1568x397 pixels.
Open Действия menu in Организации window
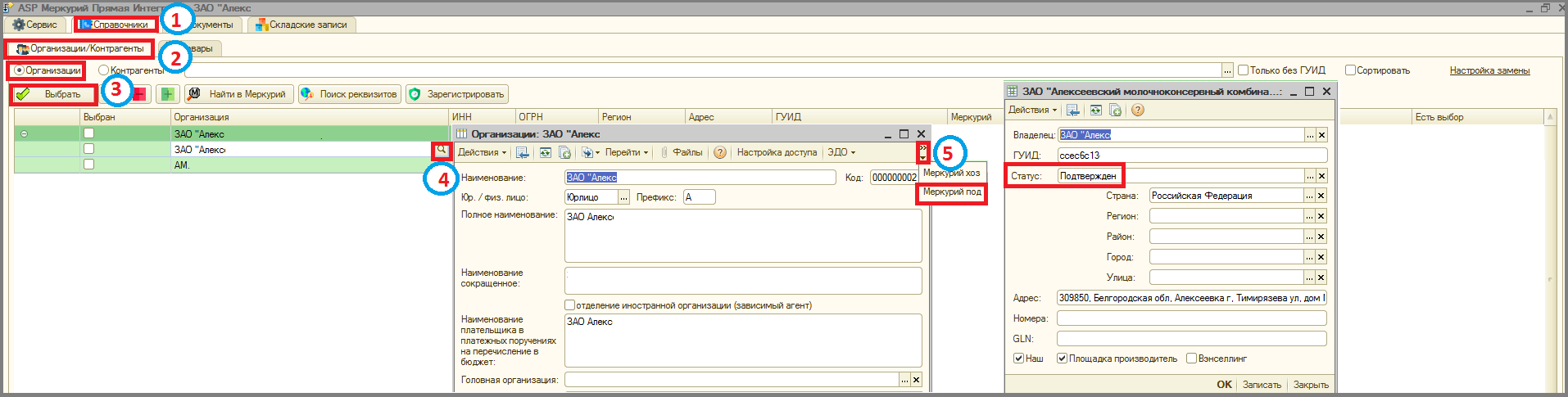482,152
